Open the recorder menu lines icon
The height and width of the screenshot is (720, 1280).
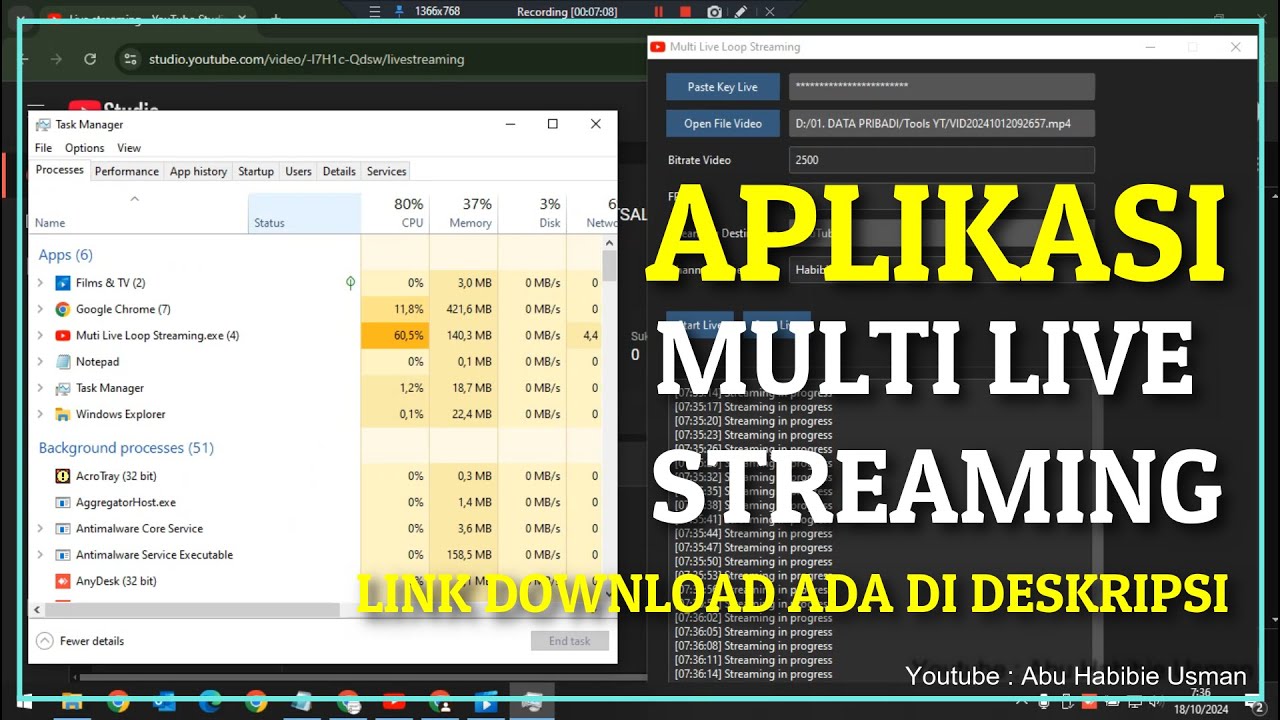tap(375, 12)
